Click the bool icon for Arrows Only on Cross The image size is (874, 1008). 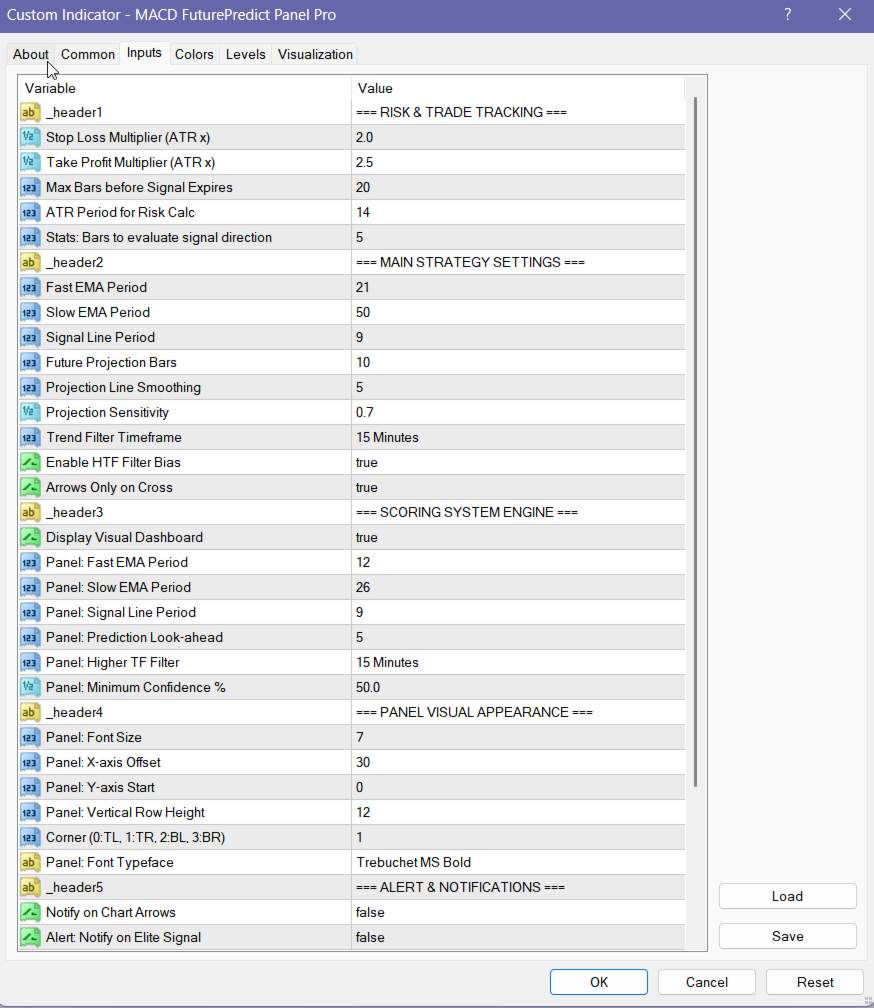30,487
